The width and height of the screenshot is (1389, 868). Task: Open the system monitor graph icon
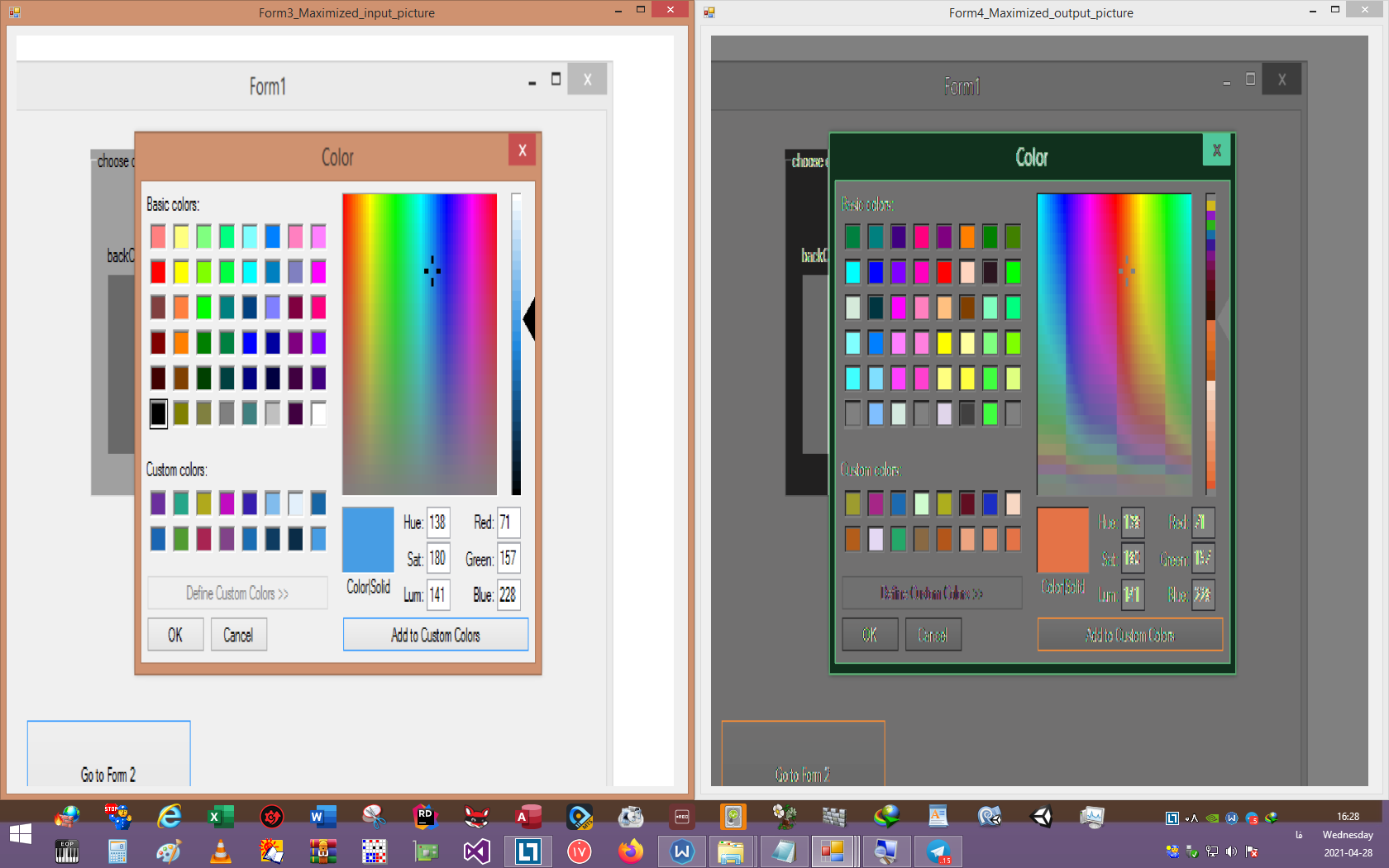pos(1092,817)
